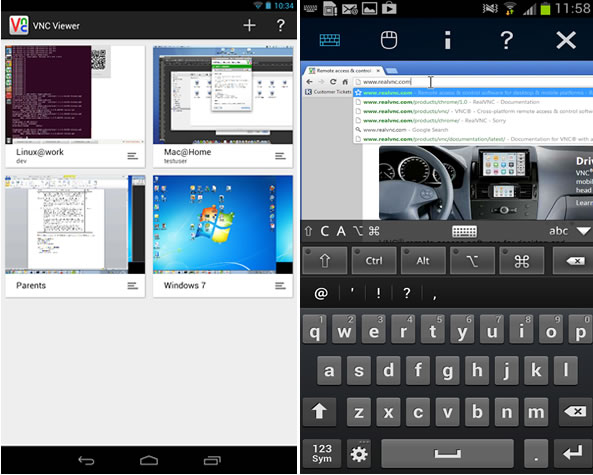Click the www.realvnc.com address bar
Image resolution: width=593 pixels, height=475 pixels.
(x=473, y=82)
